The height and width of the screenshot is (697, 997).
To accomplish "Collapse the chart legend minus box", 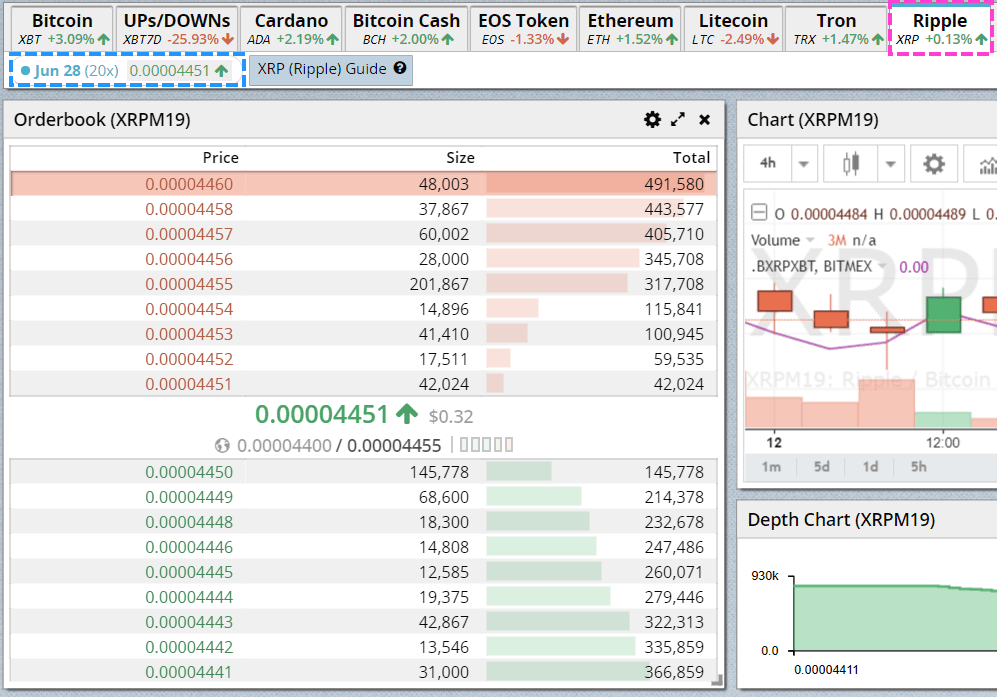I will [x=759, y=212].
